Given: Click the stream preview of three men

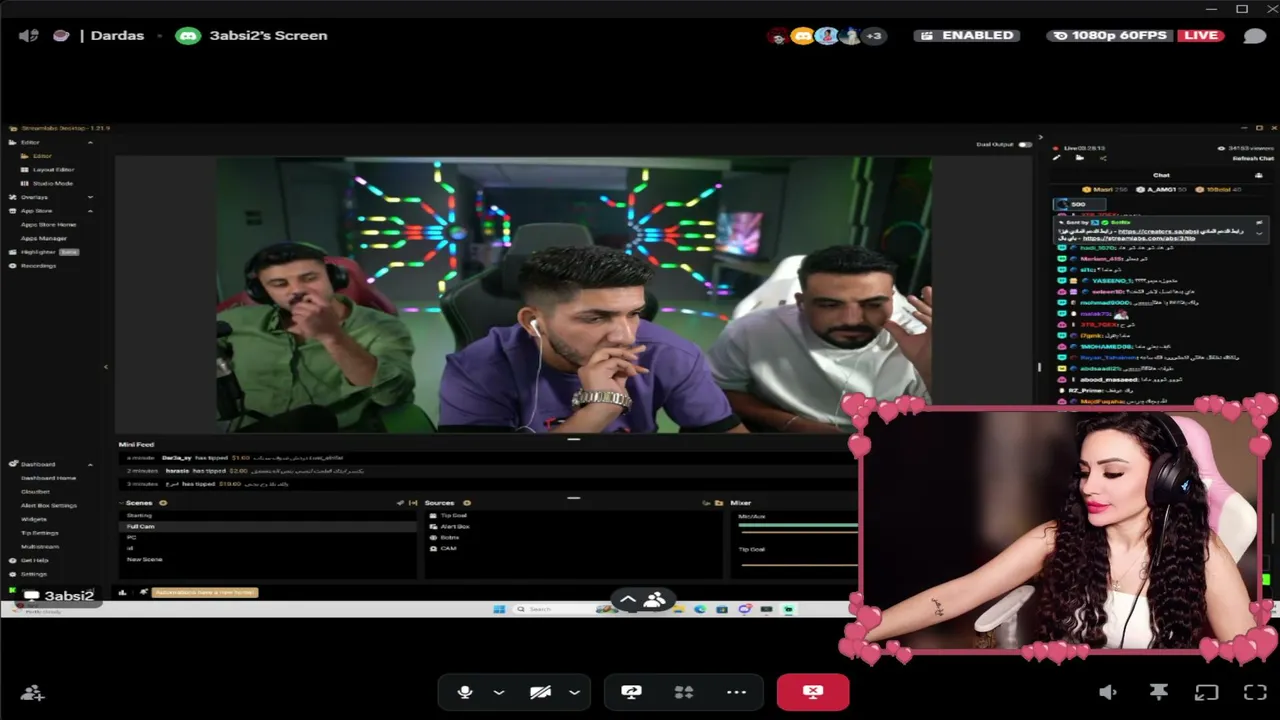Looking at the screenshot, I should (x=574, y=295).
